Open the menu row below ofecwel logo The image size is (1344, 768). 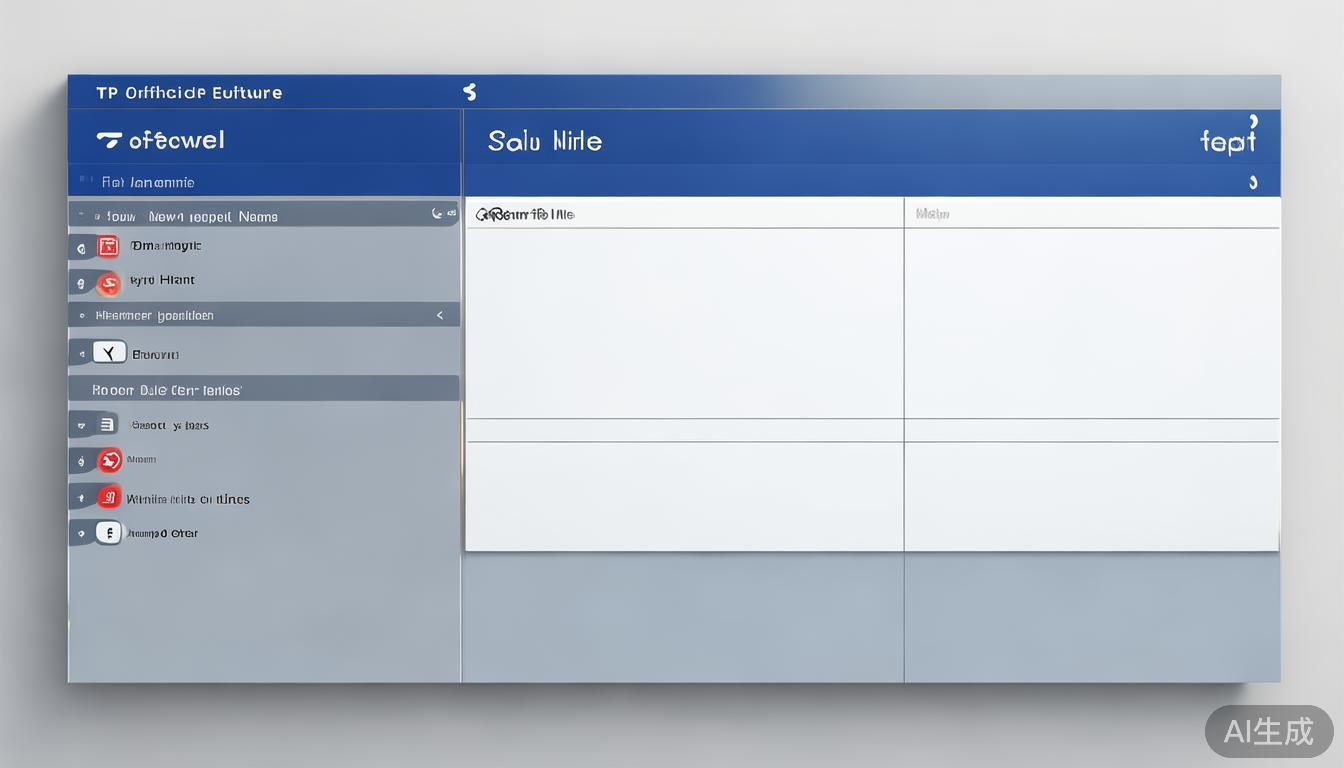(x=148, y=182)
